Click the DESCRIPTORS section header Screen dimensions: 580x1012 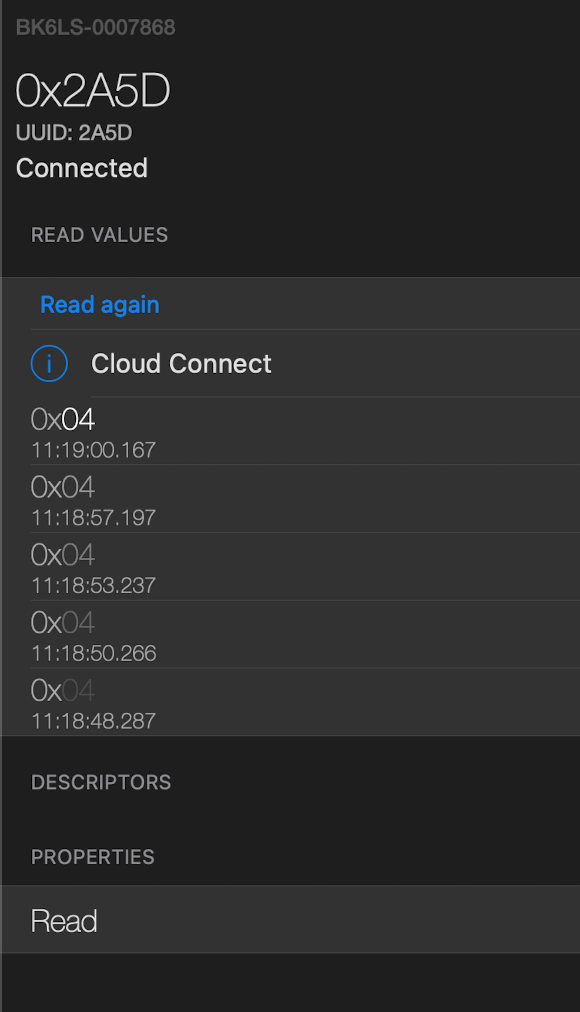[x=101, y=782]
